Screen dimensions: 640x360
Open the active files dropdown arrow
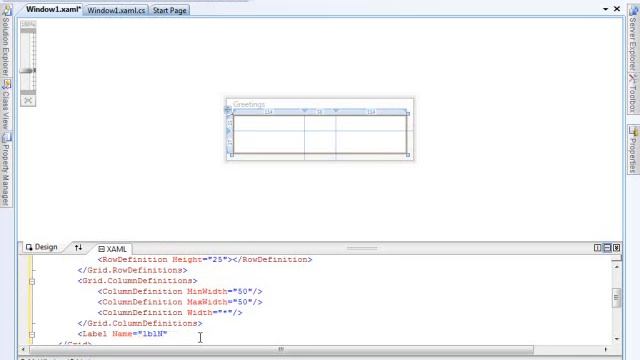coord(605,9)
